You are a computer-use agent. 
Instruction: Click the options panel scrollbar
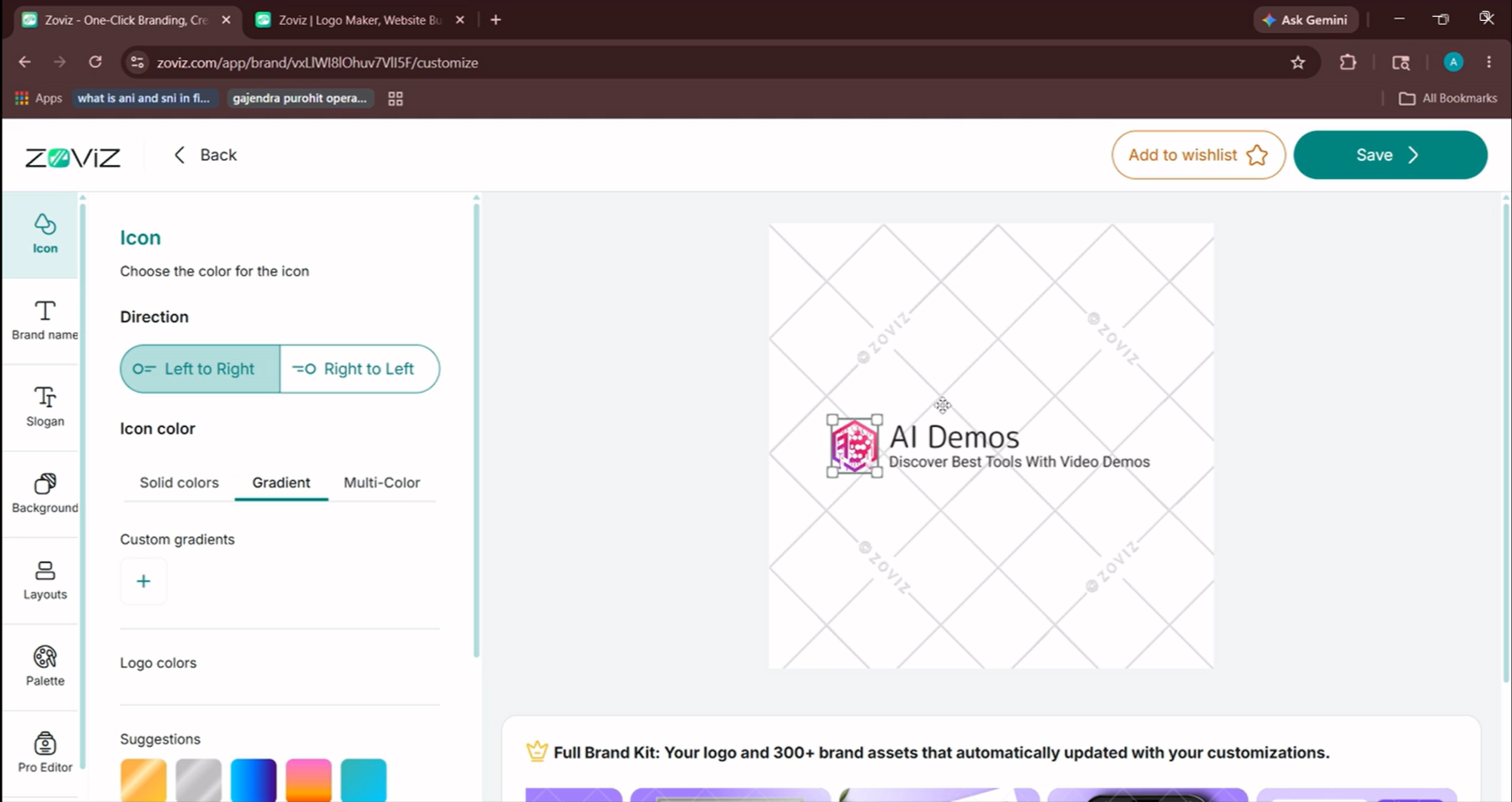coord(476,429)
